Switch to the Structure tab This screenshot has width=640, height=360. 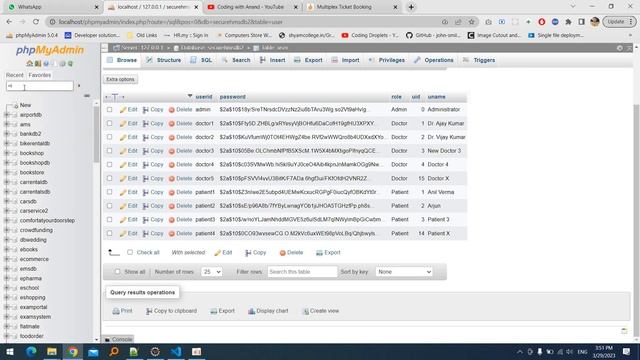(x=164, y=60)
